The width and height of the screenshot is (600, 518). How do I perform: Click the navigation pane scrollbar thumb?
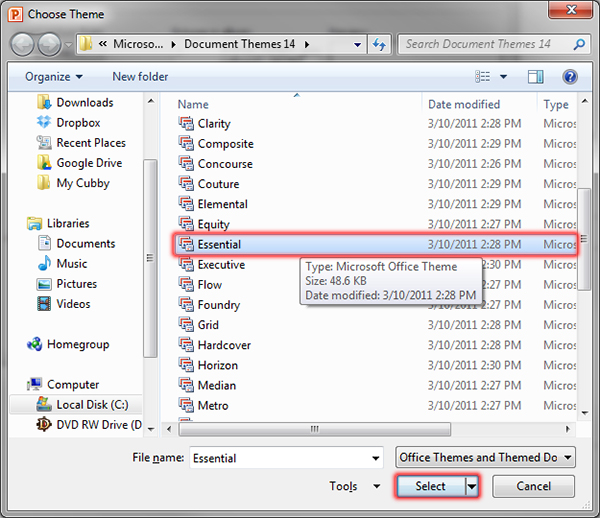(x=150, y=259)
